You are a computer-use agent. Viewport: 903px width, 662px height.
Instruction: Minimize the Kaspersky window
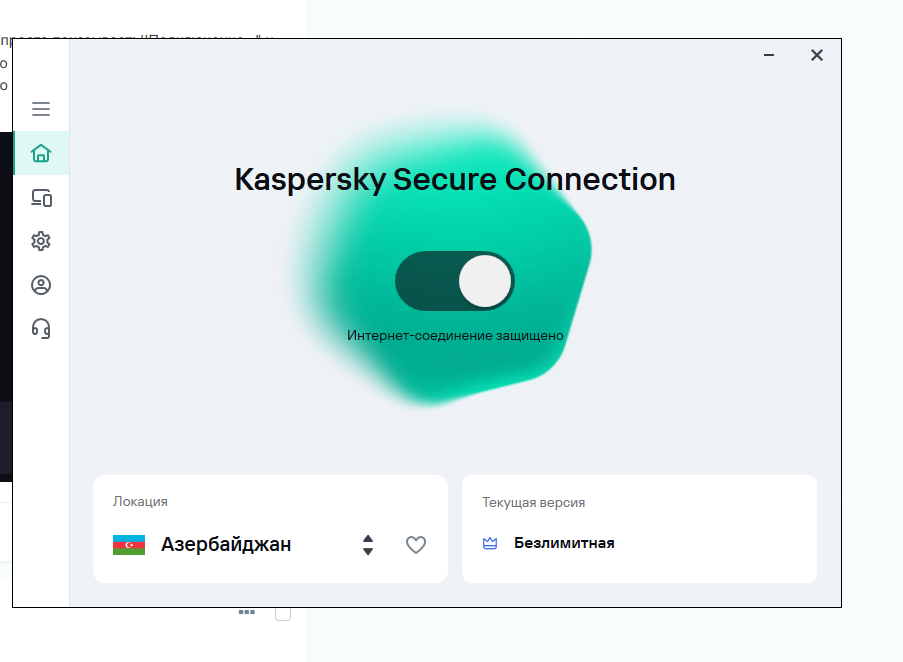pos(769,55)
